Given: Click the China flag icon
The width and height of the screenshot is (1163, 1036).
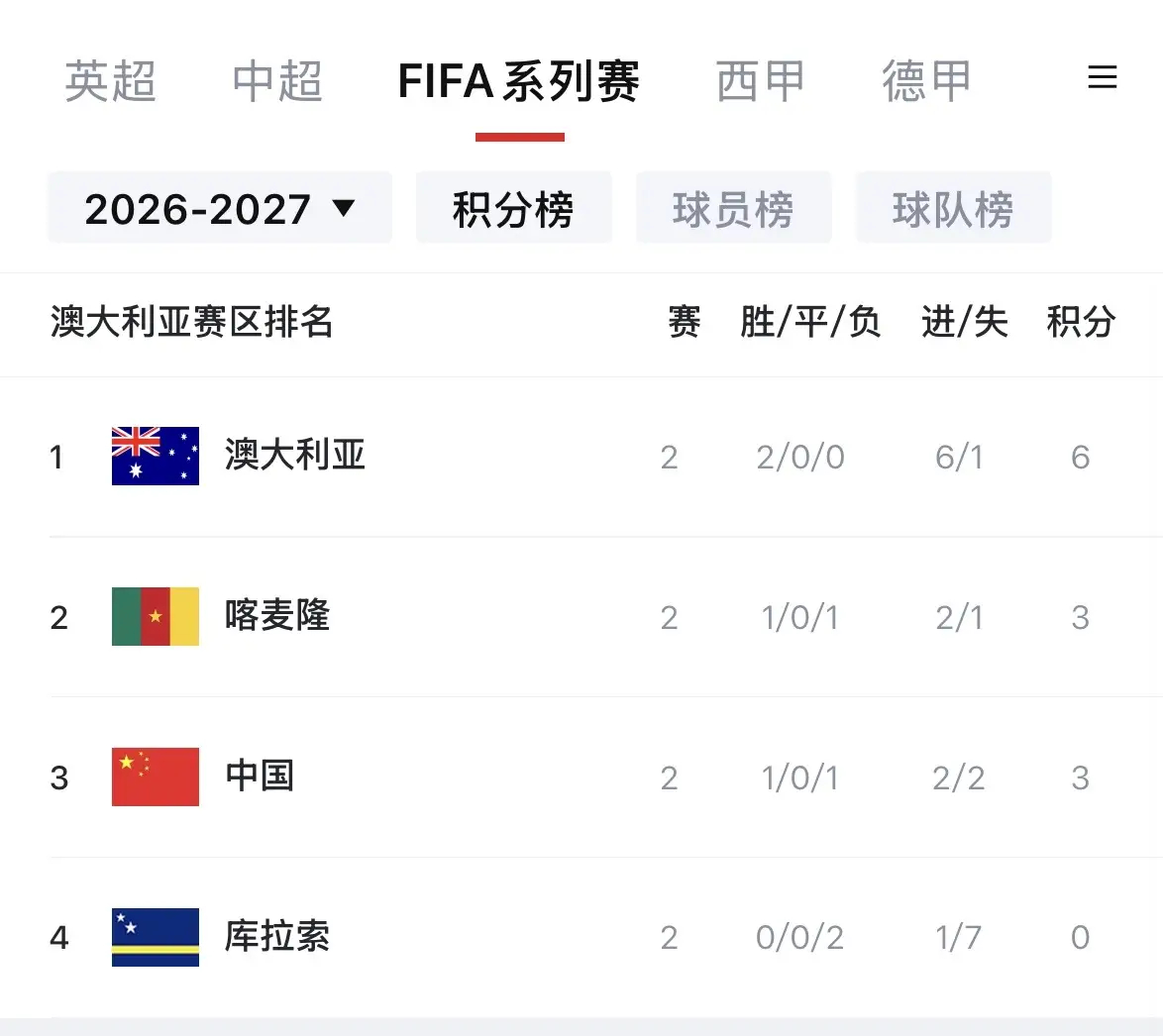Looking at the screenshot, I should pyautogui.click(x=155, y=777).
